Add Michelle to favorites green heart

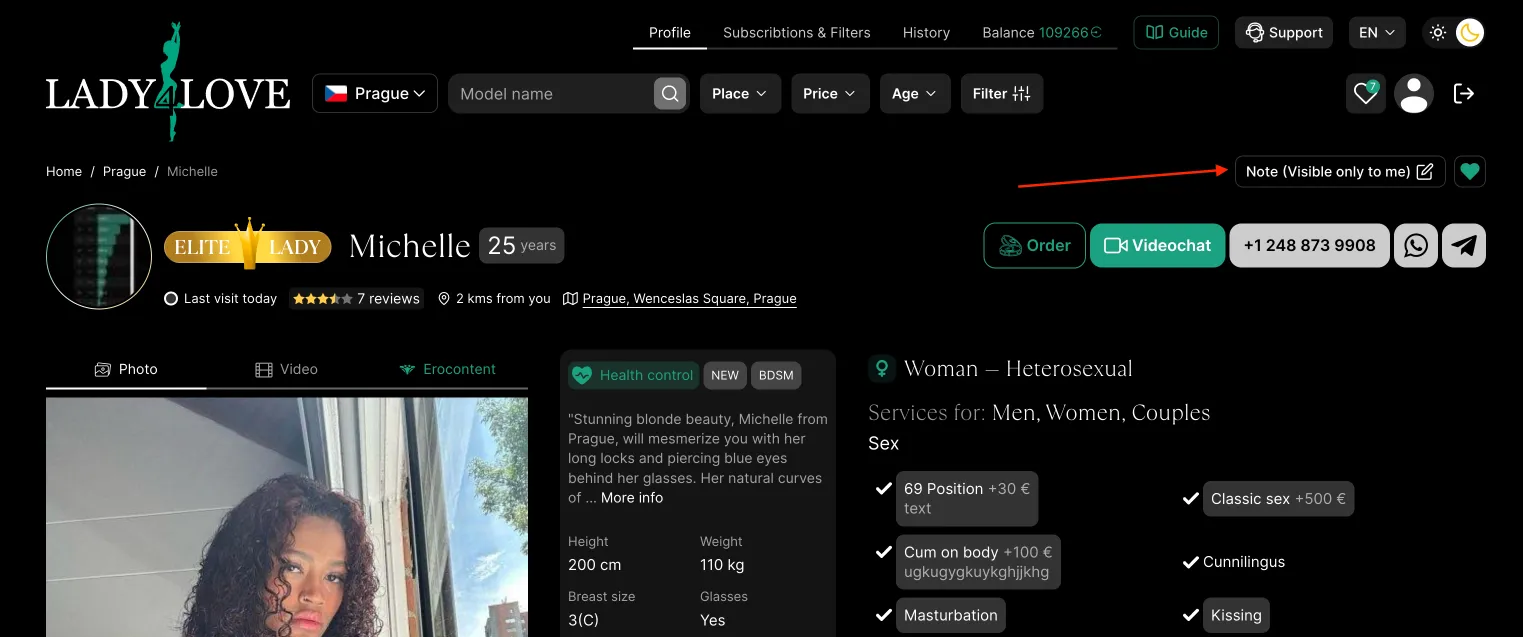pyautogui.click(x=1469, y=172)
